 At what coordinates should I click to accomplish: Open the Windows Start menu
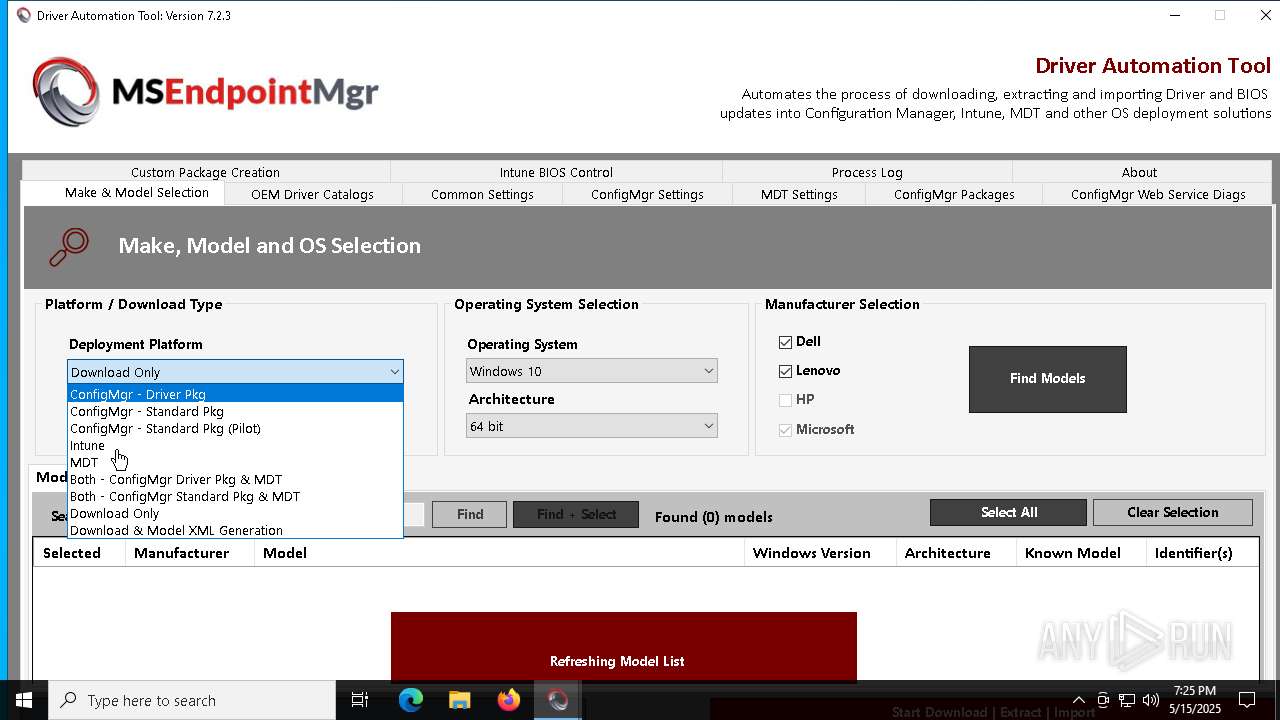[24, 700]
